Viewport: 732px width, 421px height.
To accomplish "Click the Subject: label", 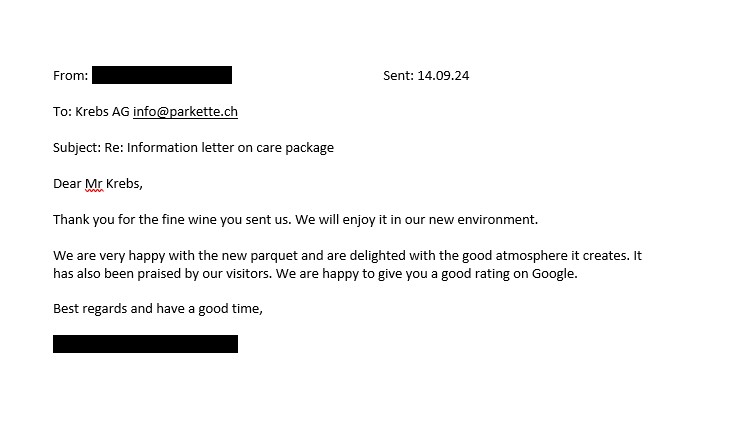I will pyautogui.click(x=77, y=148).
